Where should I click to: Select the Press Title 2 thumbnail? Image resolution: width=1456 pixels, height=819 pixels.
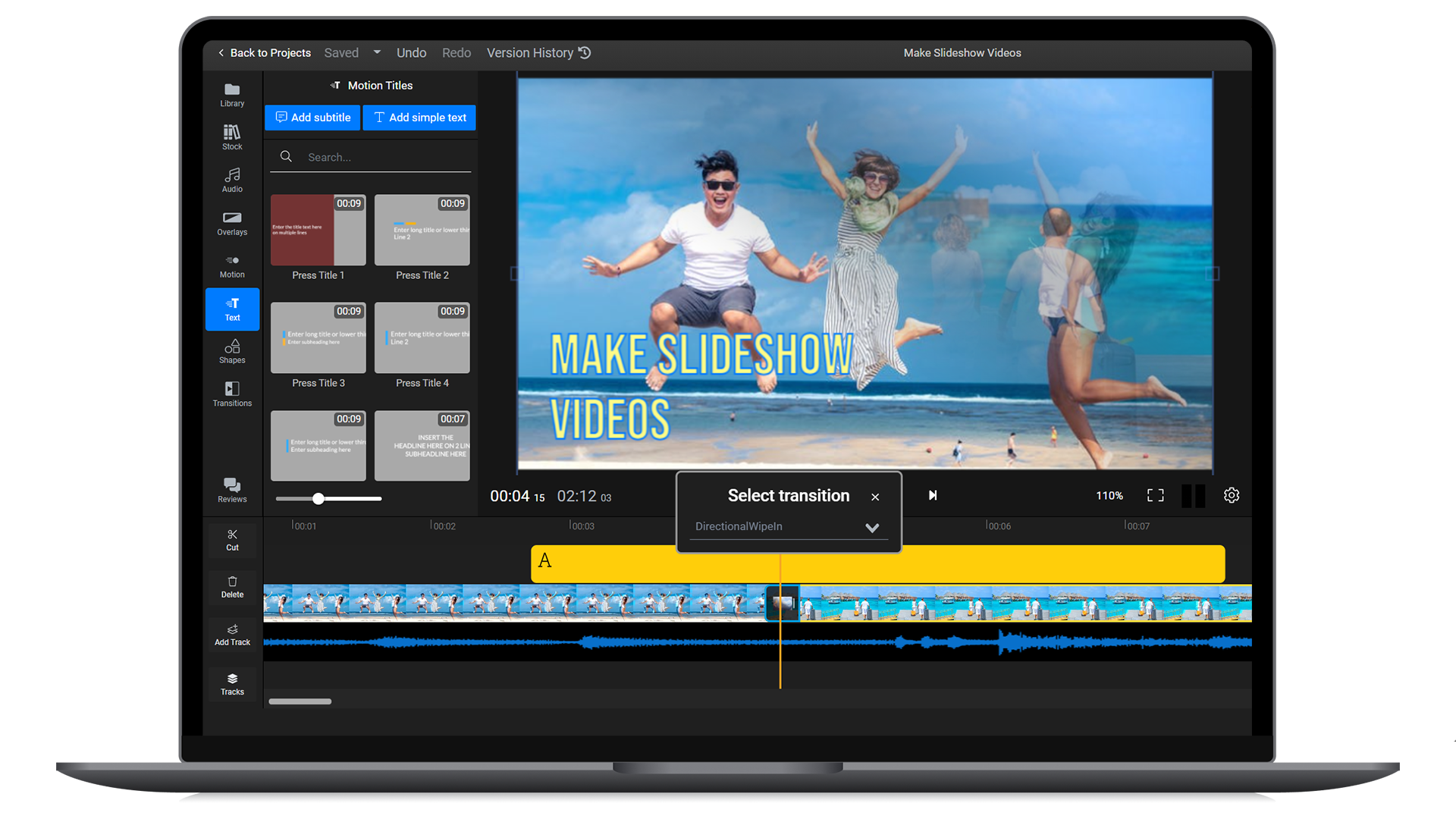(422, 230)
